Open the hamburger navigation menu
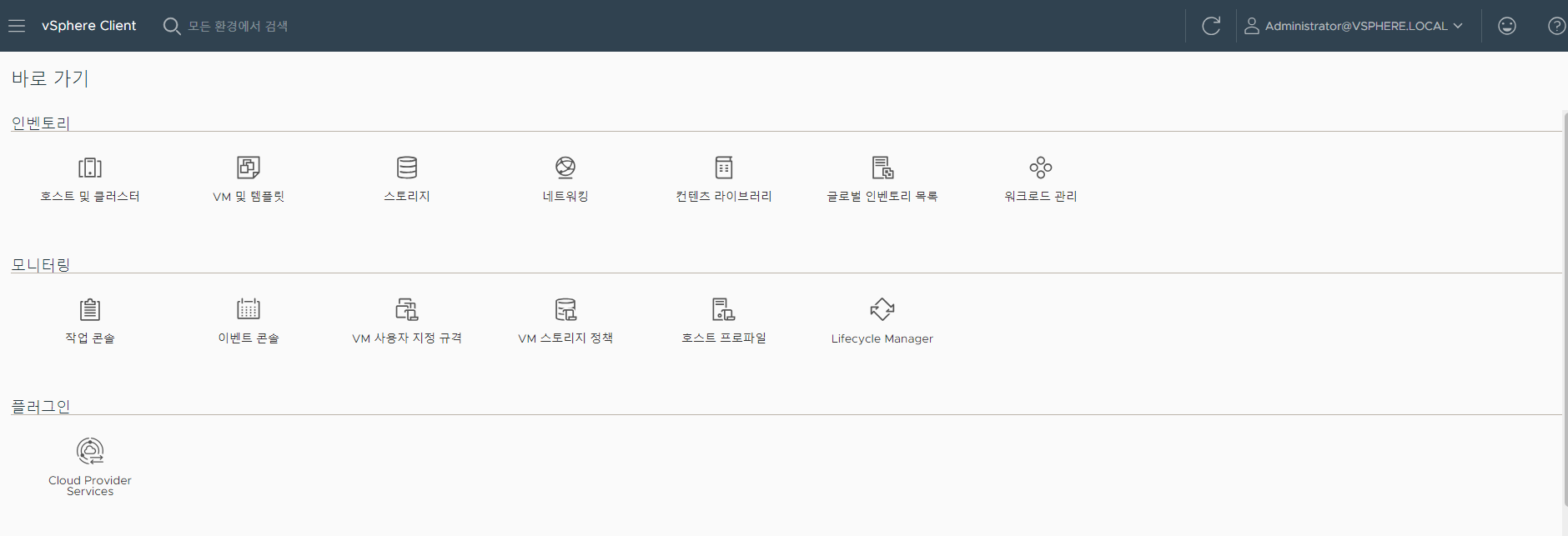Screen dimensions: 1568x536 (17, 26)
